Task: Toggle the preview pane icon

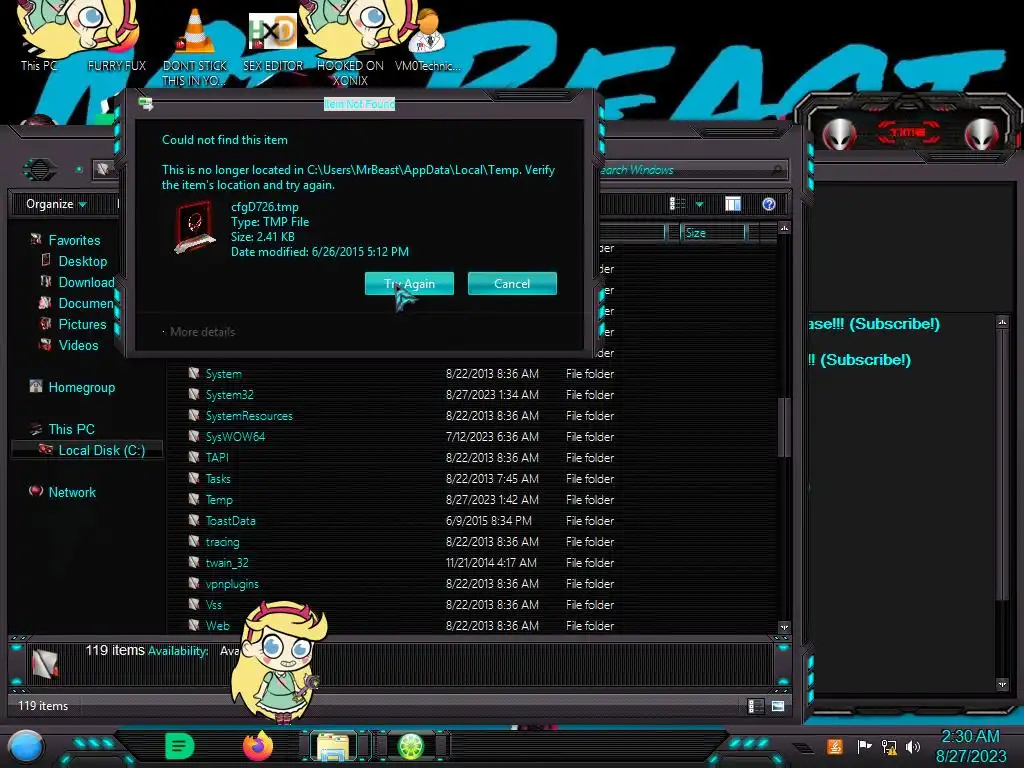Action: coord(733,204)
